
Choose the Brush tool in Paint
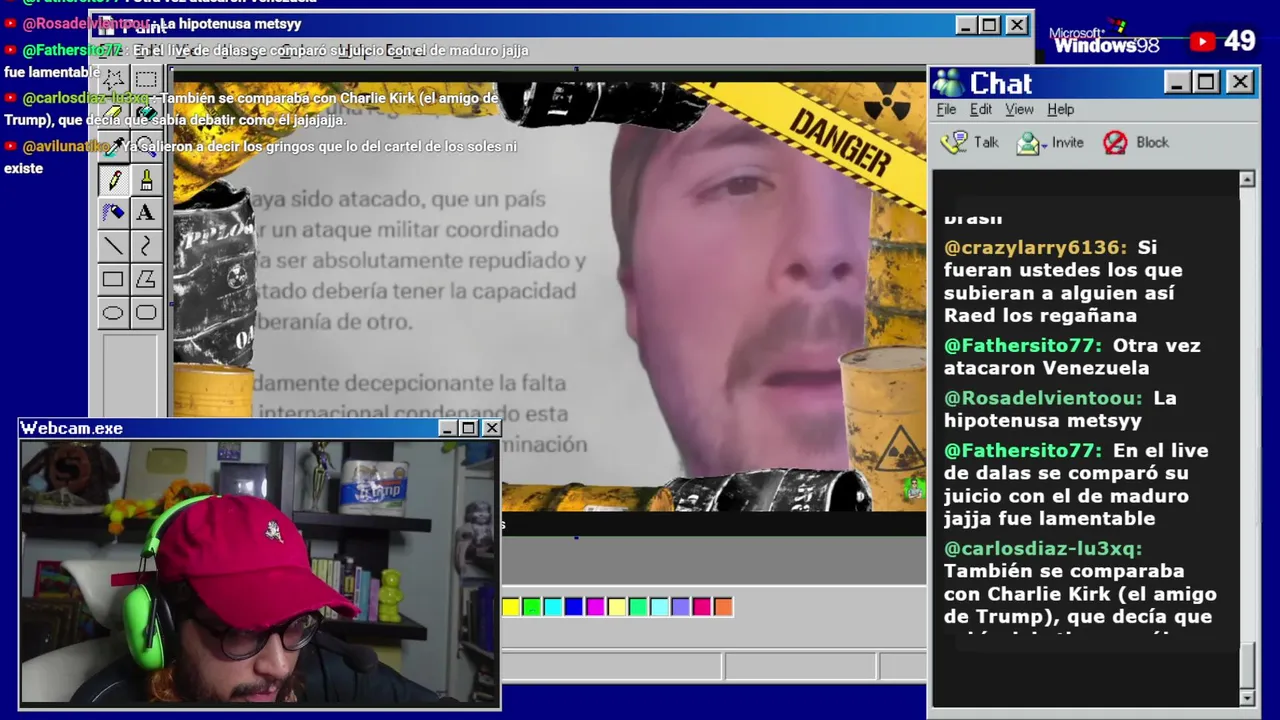[146, 180]
